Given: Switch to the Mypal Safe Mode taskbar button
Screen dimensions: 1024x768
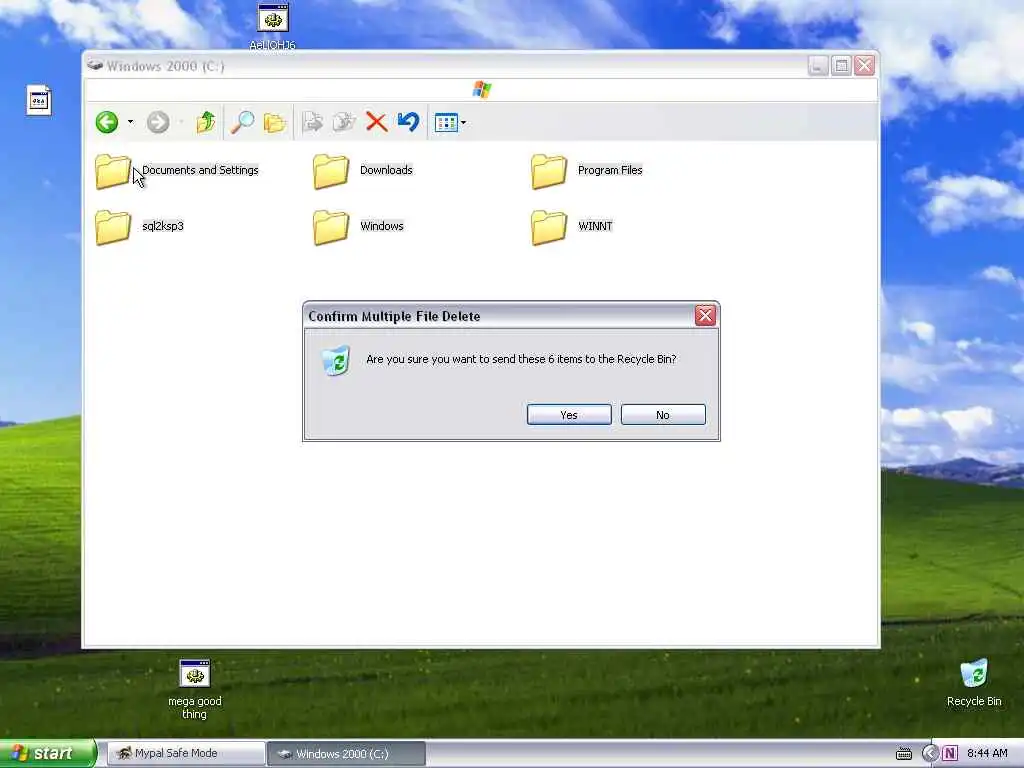Looking at the screenshot, I should 186,754.
